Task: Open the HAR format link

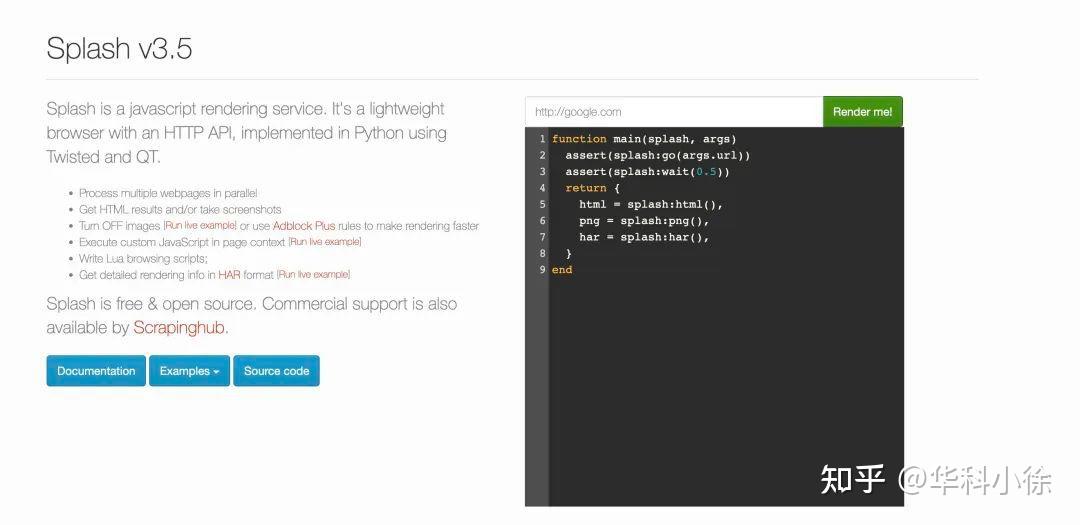Action: pyautogui.click(x=229, y=275)
